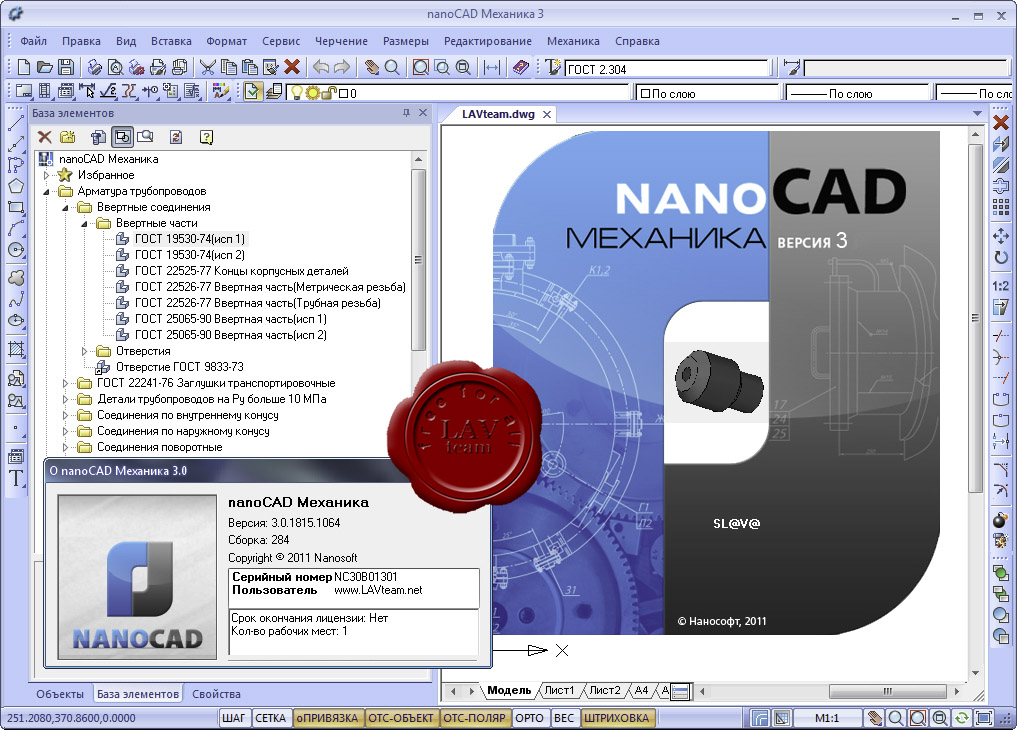Toggle ШАГ snap step mode
1017x730 pixels.
(x=233, y=718)
